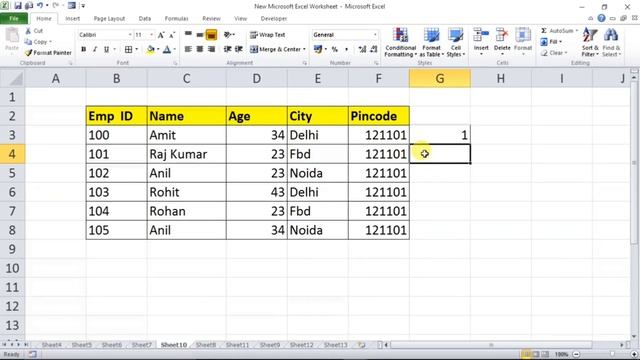640x360 pixels.
Task: Expand the Borders dropdown arrow
Action: click(x=136, y=49)
